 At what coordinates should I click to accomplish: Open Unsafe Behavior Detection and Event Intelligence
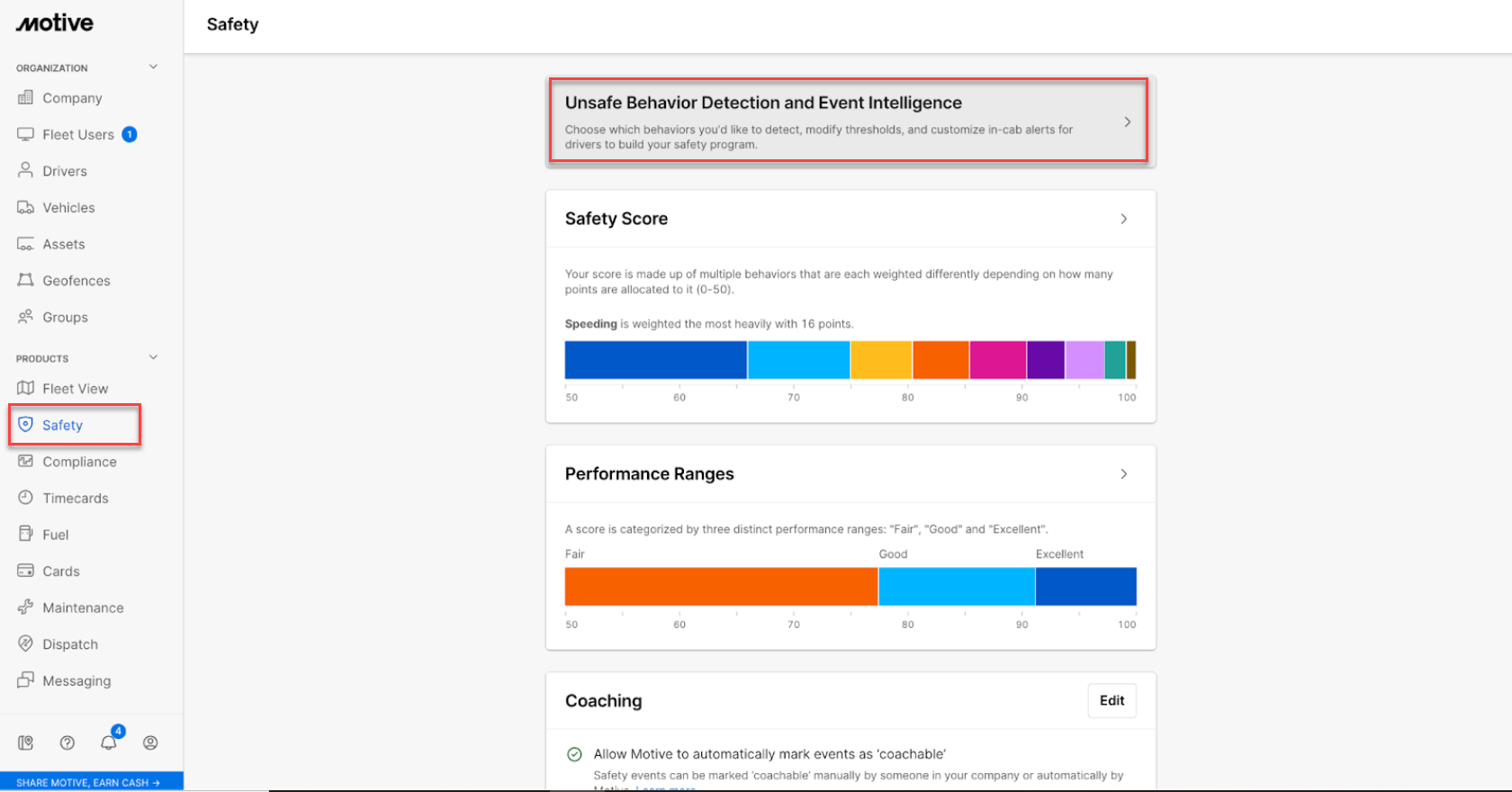[849, 120]
